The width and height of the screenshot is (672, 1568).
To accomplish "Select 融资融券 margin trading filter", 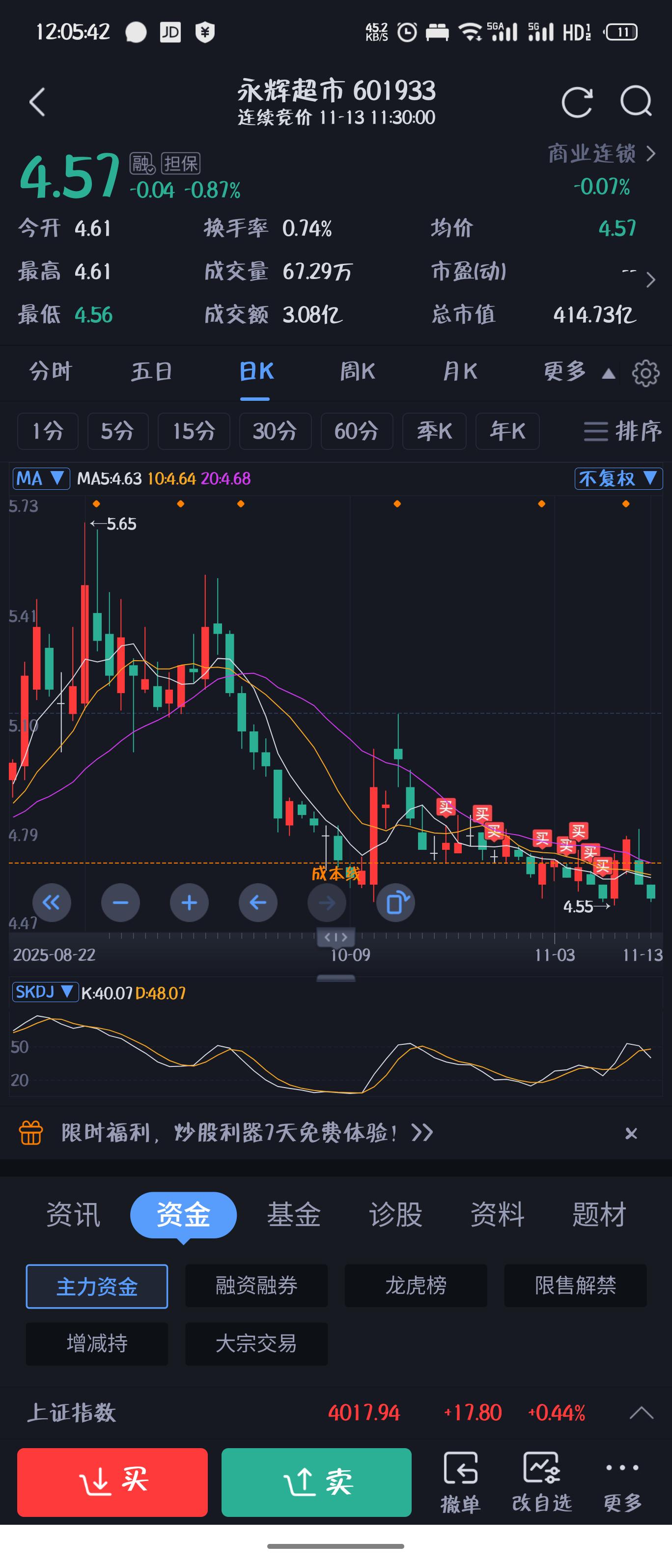I will pyautogui.click(x=256, y=1286).
